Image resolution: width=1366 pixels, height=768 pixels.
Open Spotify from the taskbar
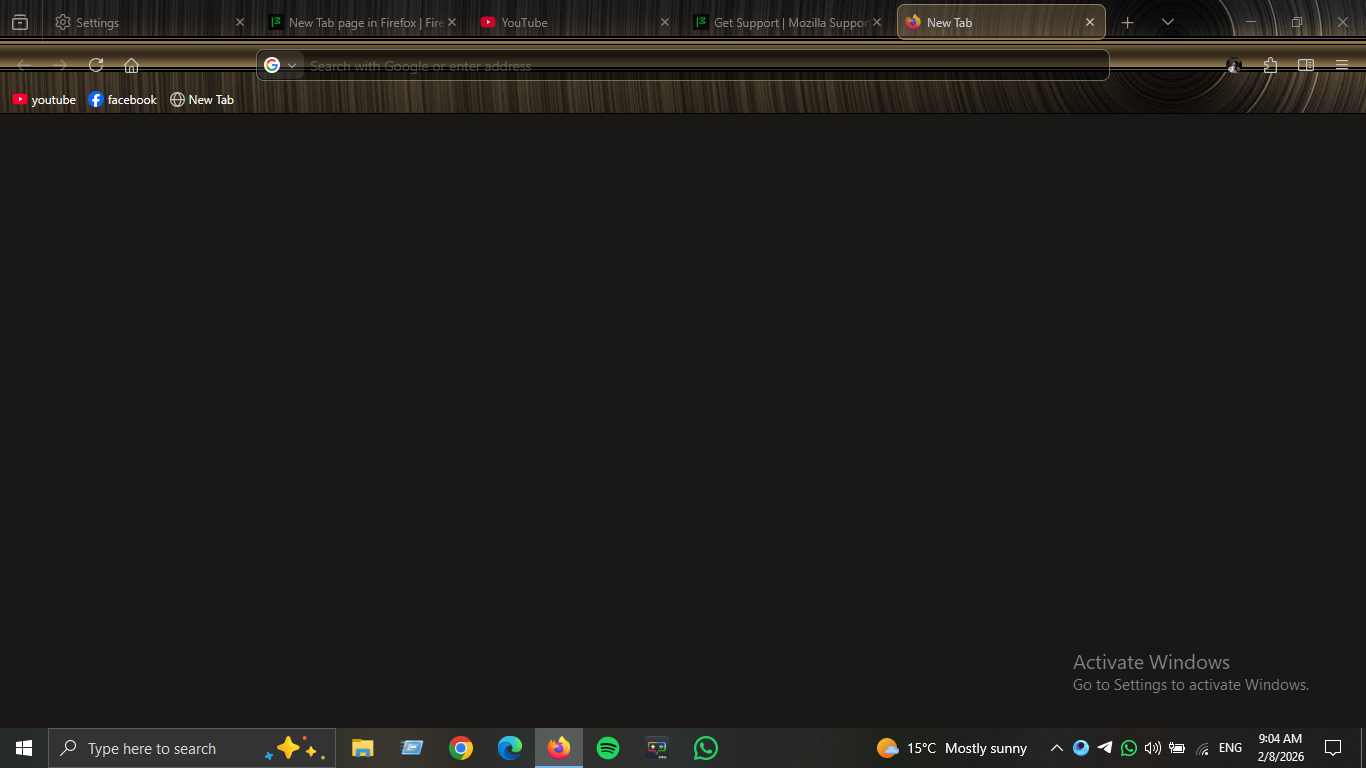click(x=608, y=748)
